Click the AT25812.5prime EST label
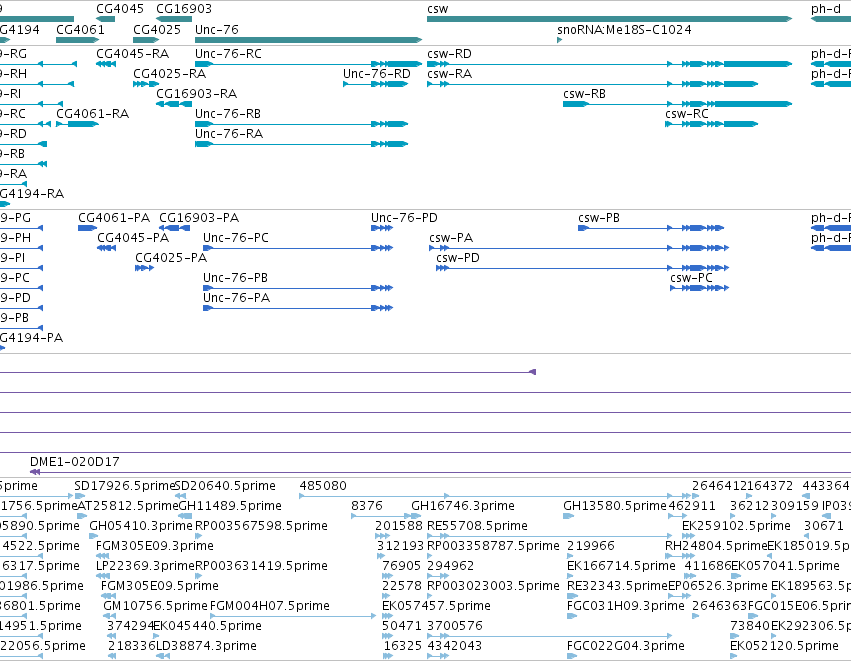 (128, 506)
